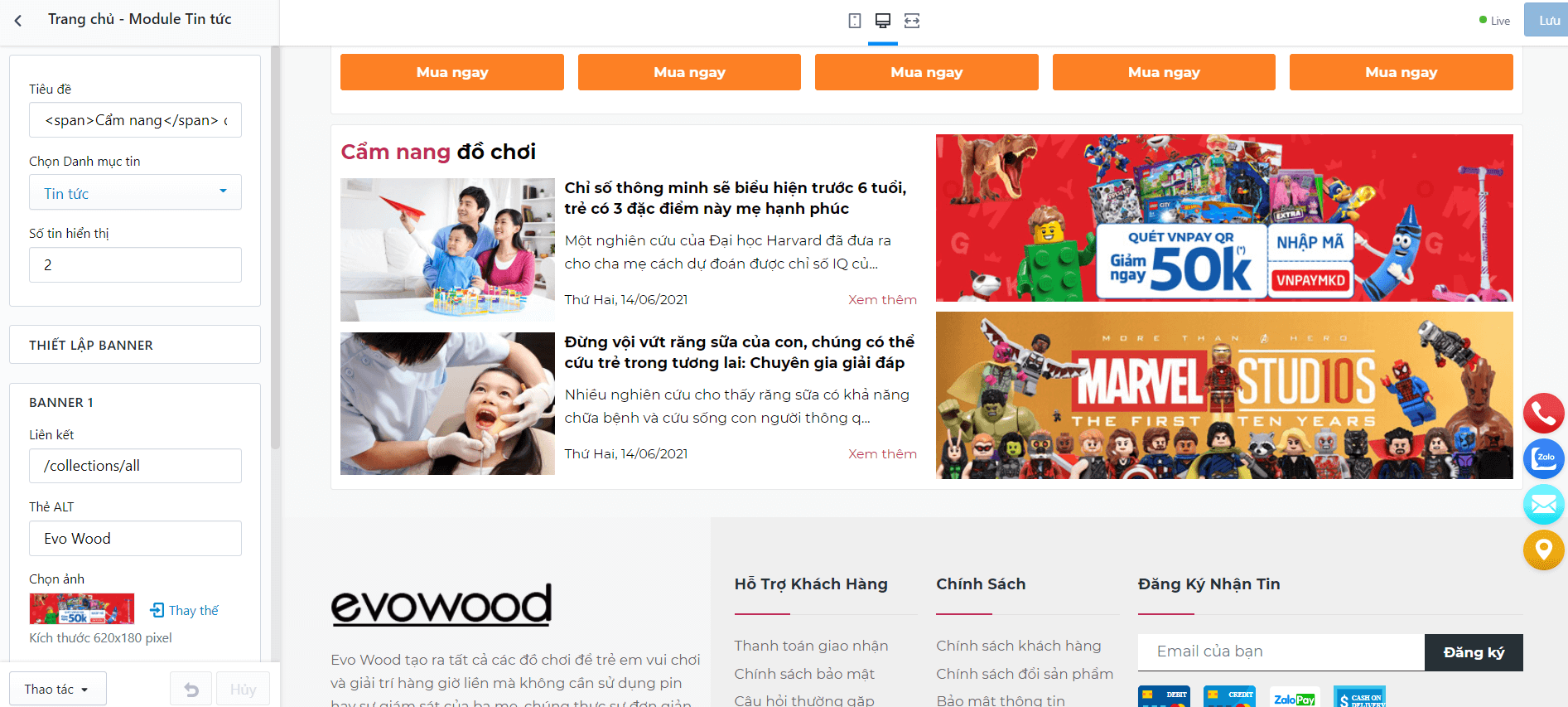Screen dimensions: 1568x707
Task: Click the Email của bạn input field
Action: [1281, 652]
